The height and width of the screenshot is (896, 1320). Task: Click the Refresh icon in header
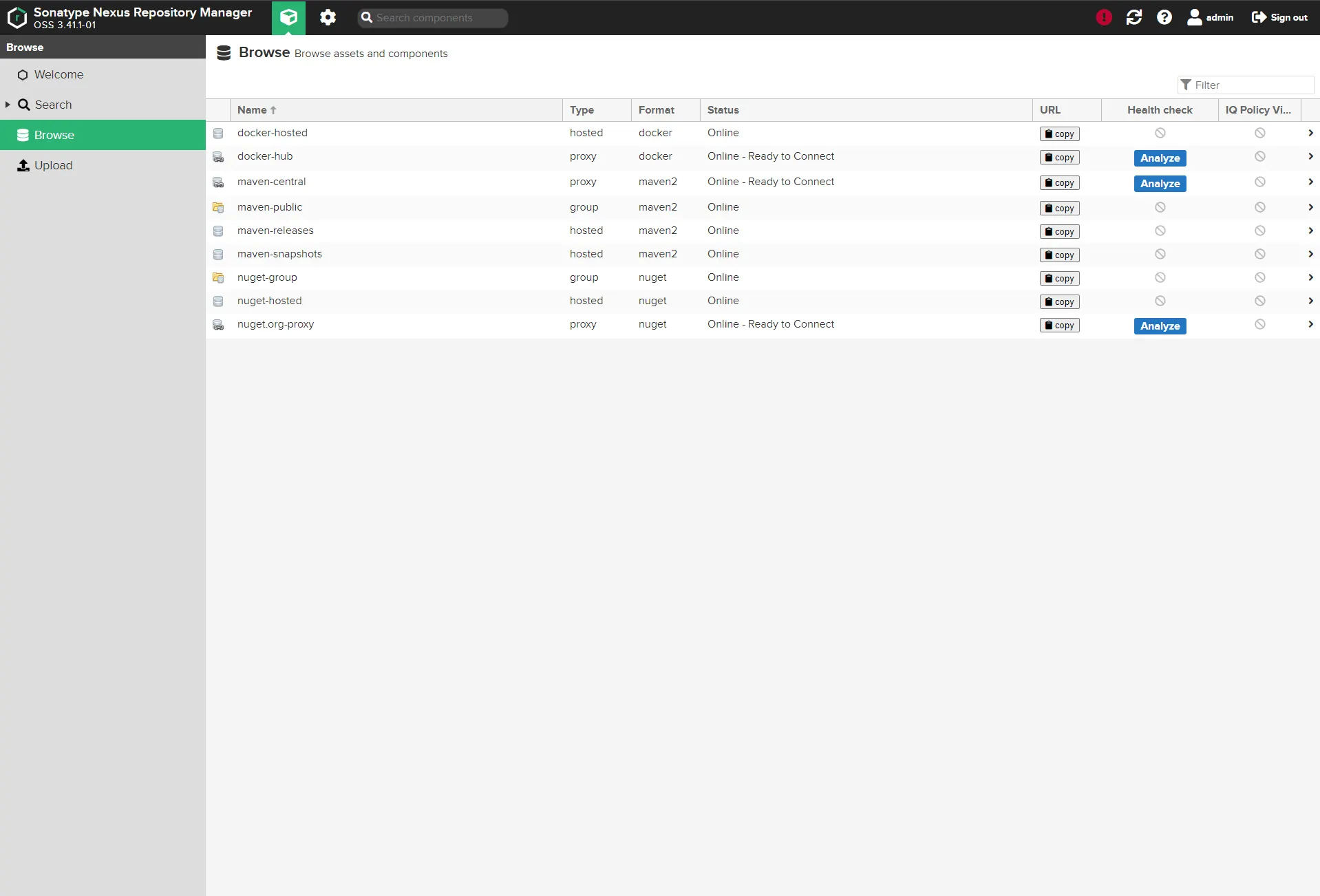(x=1134, y=17)
